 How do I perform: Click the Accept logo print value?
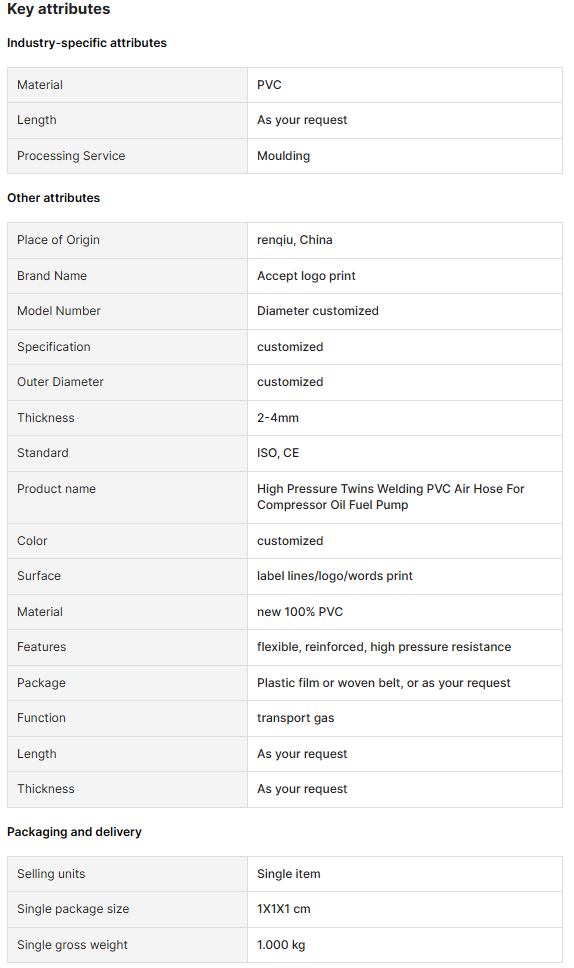coord(306,275)
